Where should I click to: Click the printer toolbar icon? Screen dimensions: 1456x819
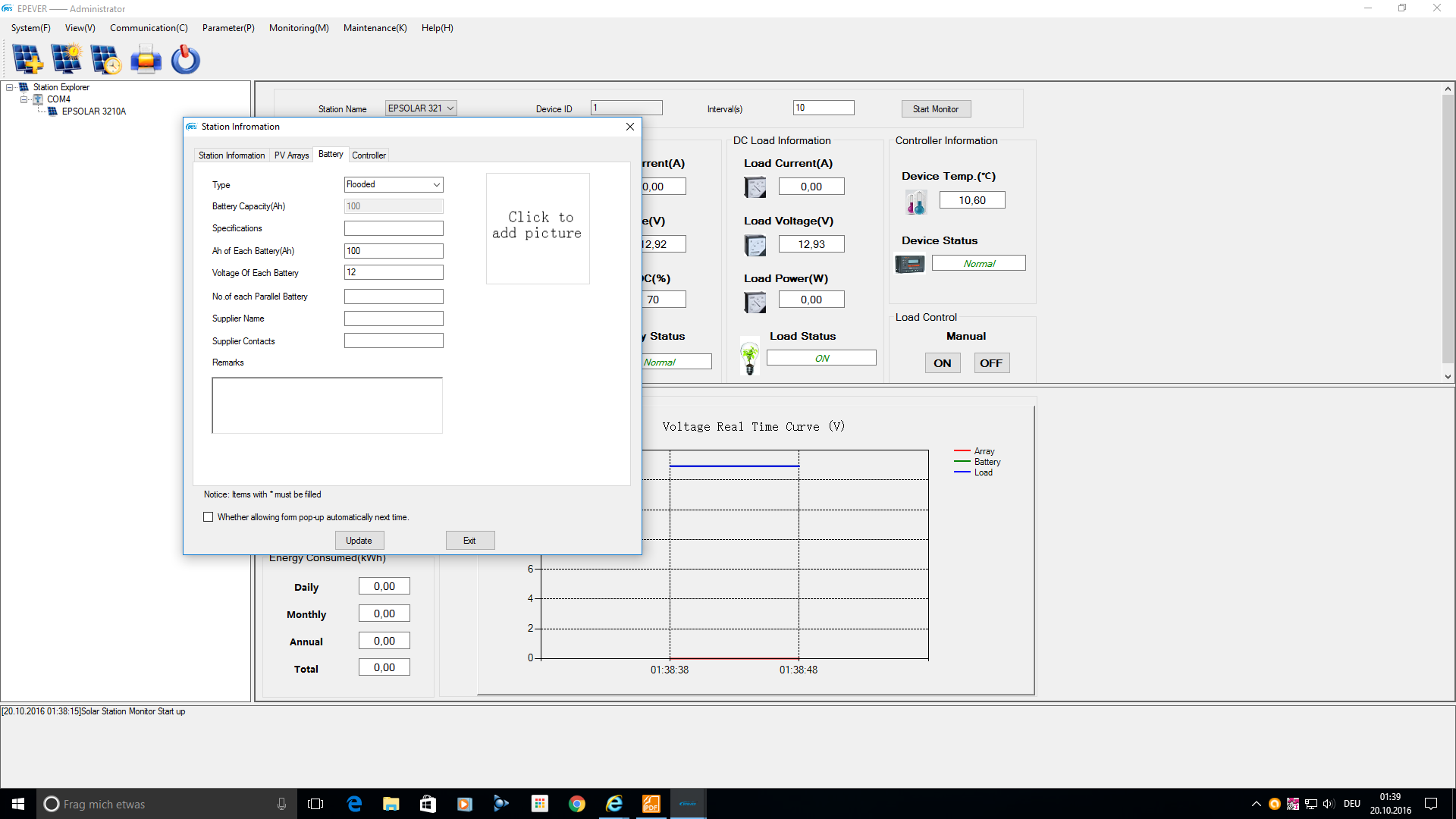(146, 59)
